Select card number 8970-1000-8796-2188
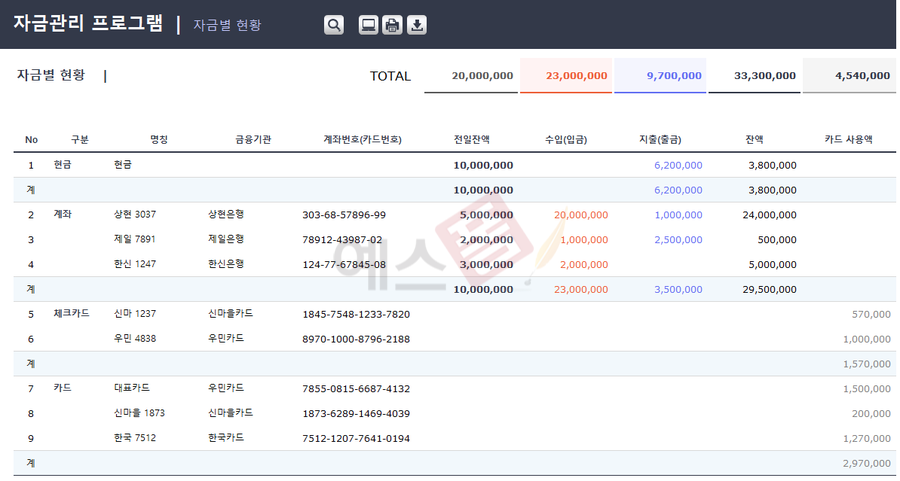This screenshot has height=481, width=900. click(x=356, y=339)
